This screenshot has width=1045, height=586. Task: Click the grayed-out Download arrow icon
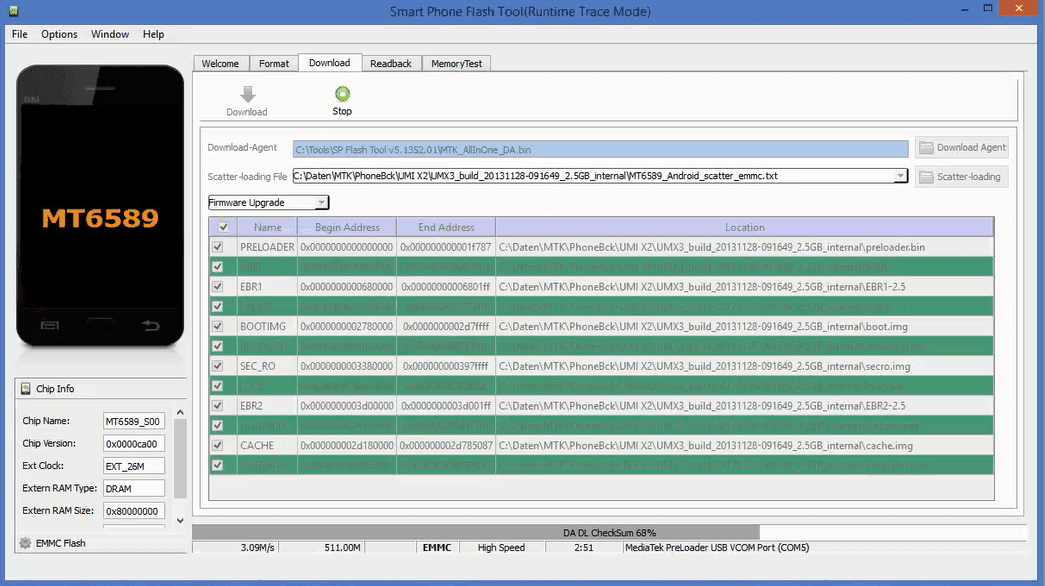[x=247, y=94]
